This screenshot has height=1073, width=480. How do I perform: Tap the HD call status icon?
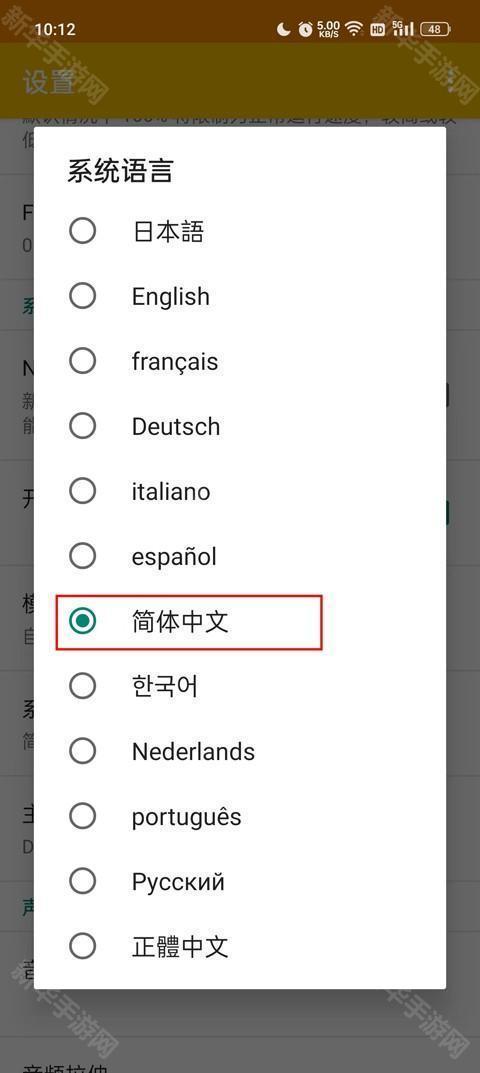coord(377,29)
